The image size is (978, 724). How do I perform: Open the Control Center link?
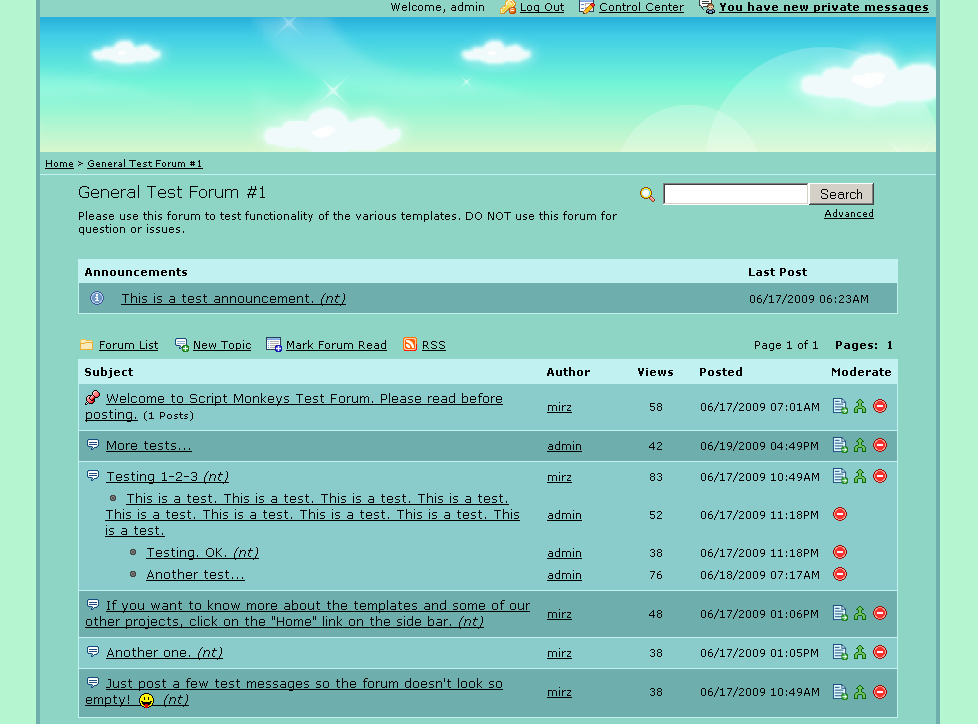point(641,7)
